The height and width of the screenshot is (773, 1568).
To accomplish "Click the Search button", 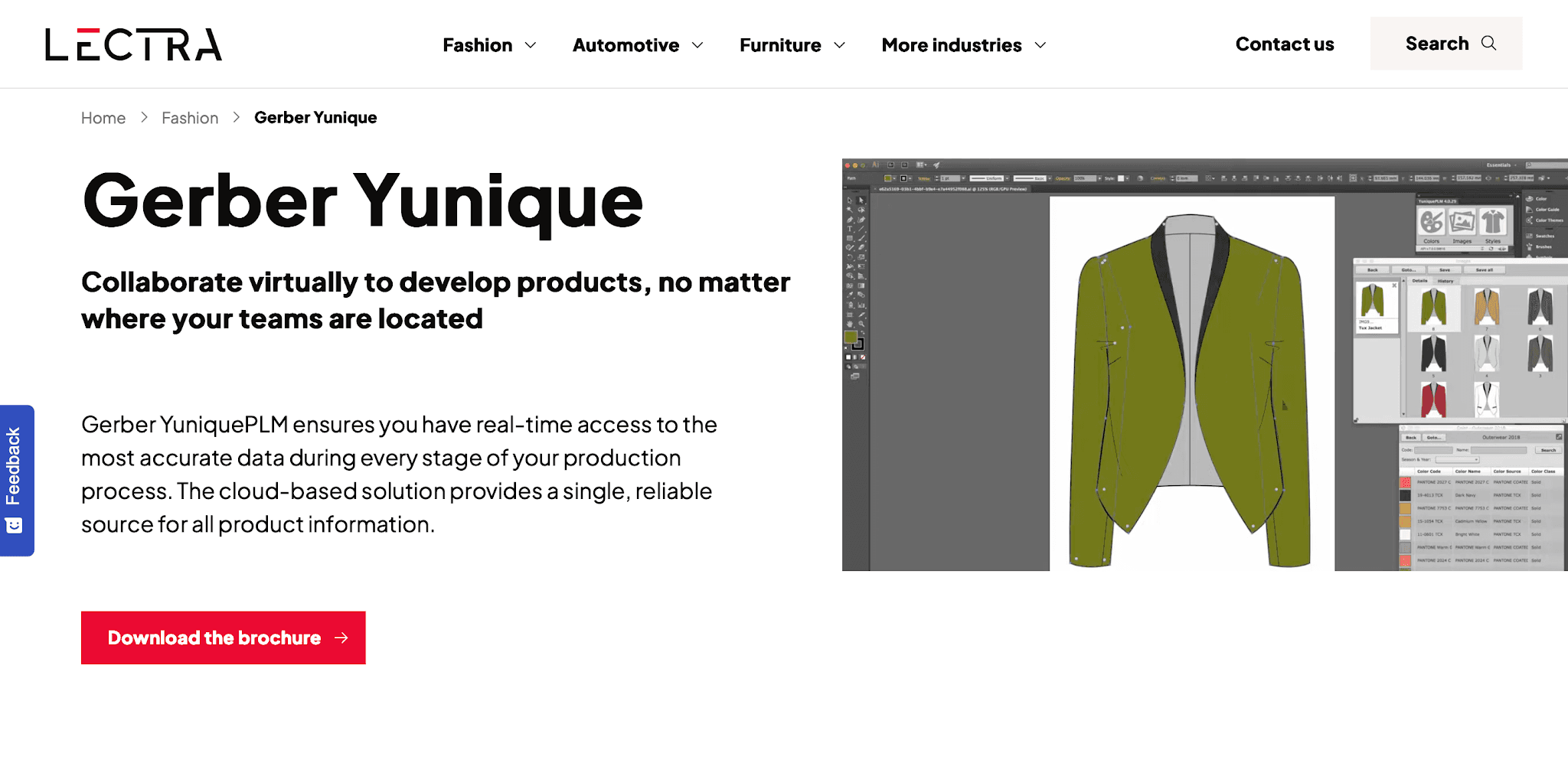I will (x=1446, y=44).
